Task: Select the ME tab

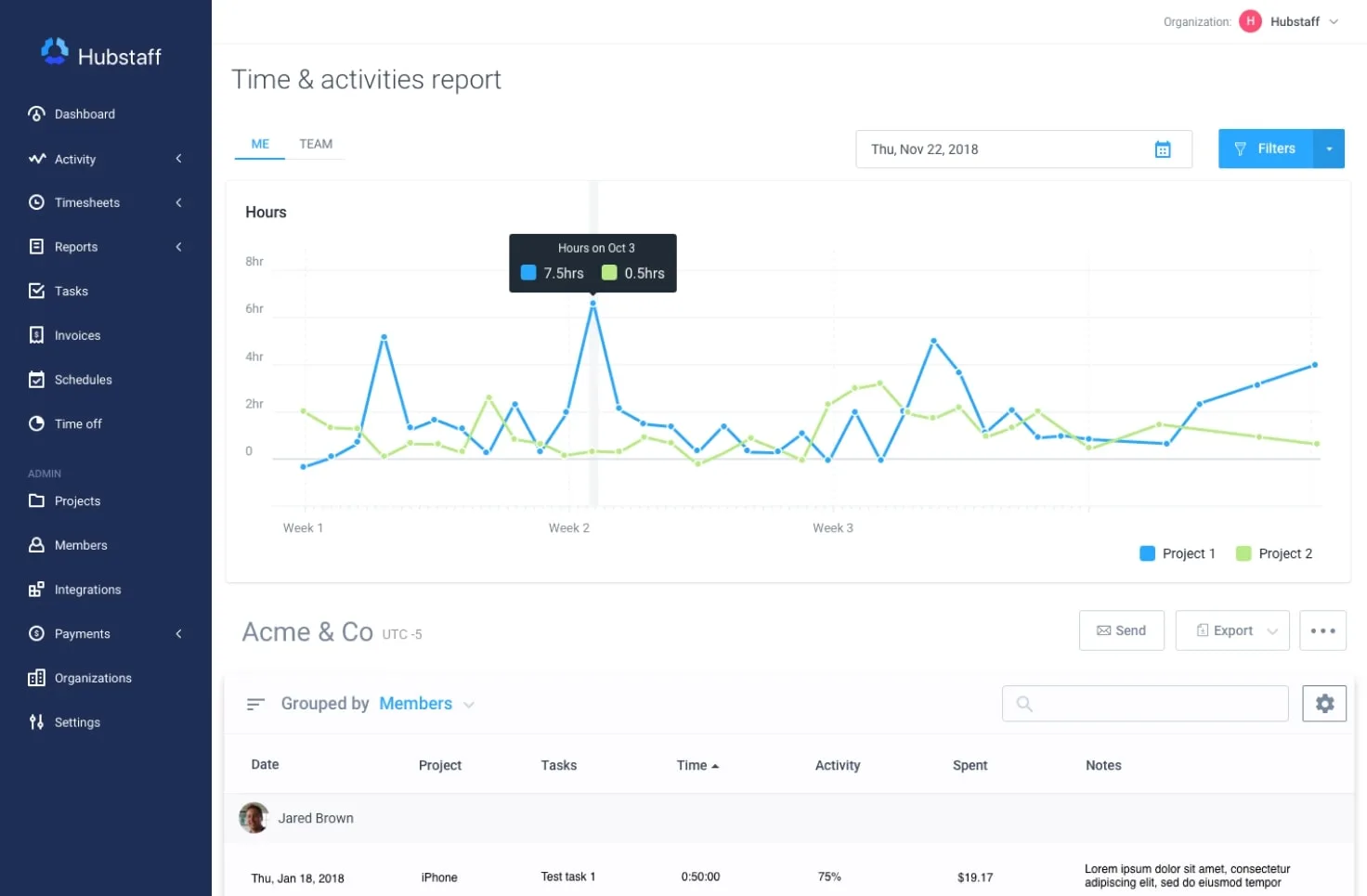Action: [260, 144]
